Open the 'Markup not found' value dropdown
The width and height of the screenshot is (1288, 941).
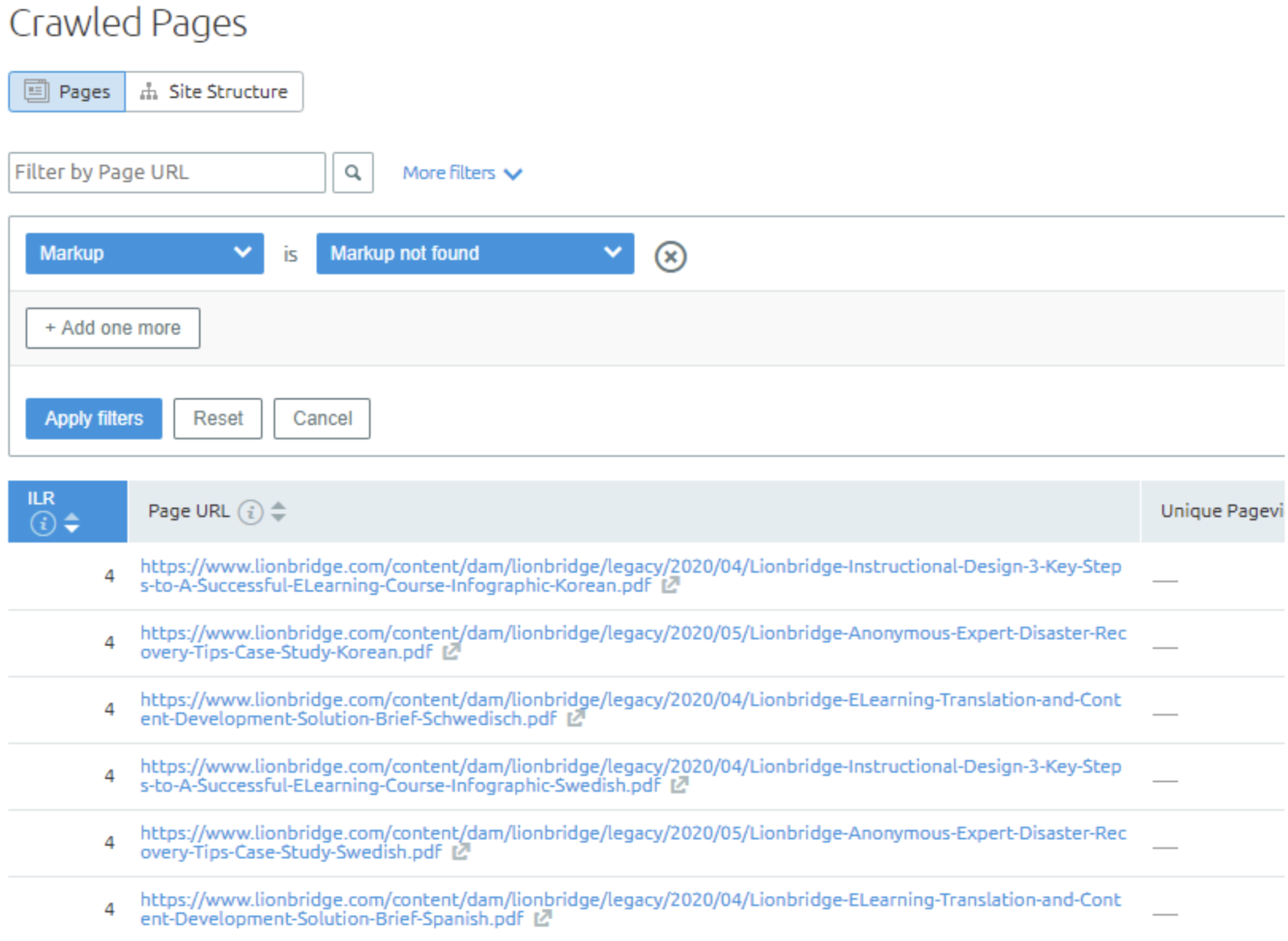[474, 254]
